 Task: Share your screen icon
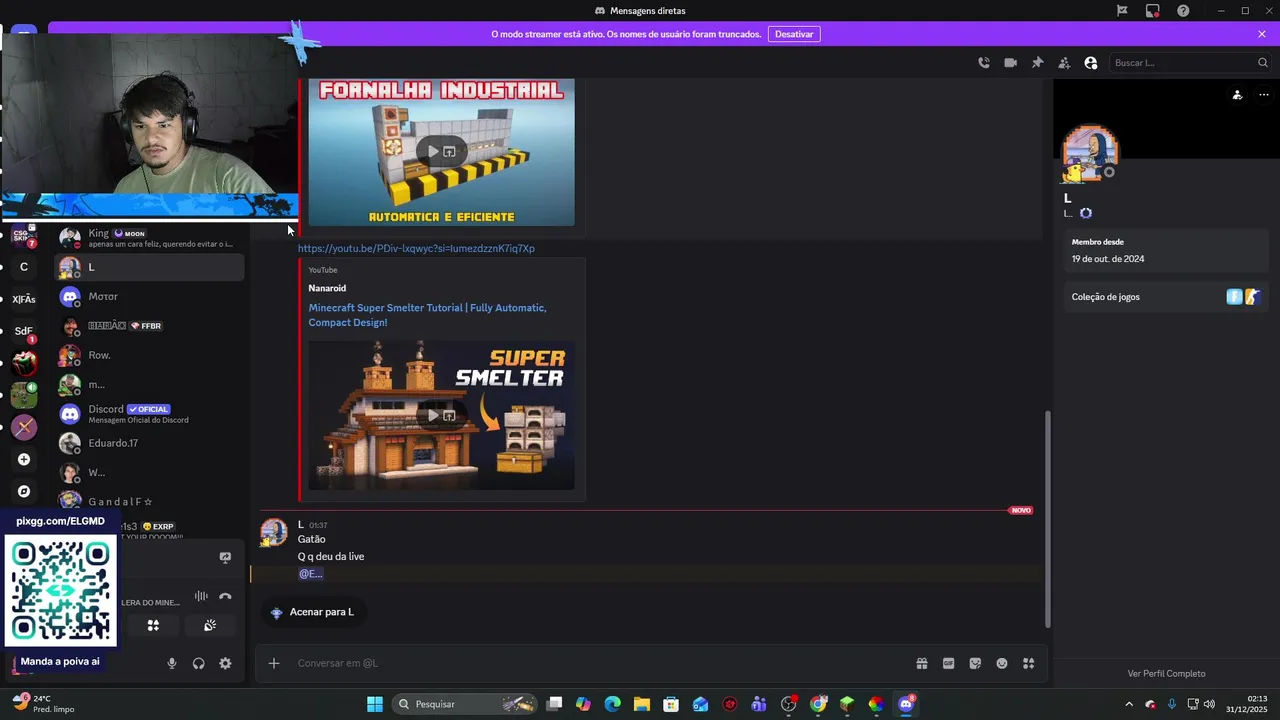click(x=225, y=557)
